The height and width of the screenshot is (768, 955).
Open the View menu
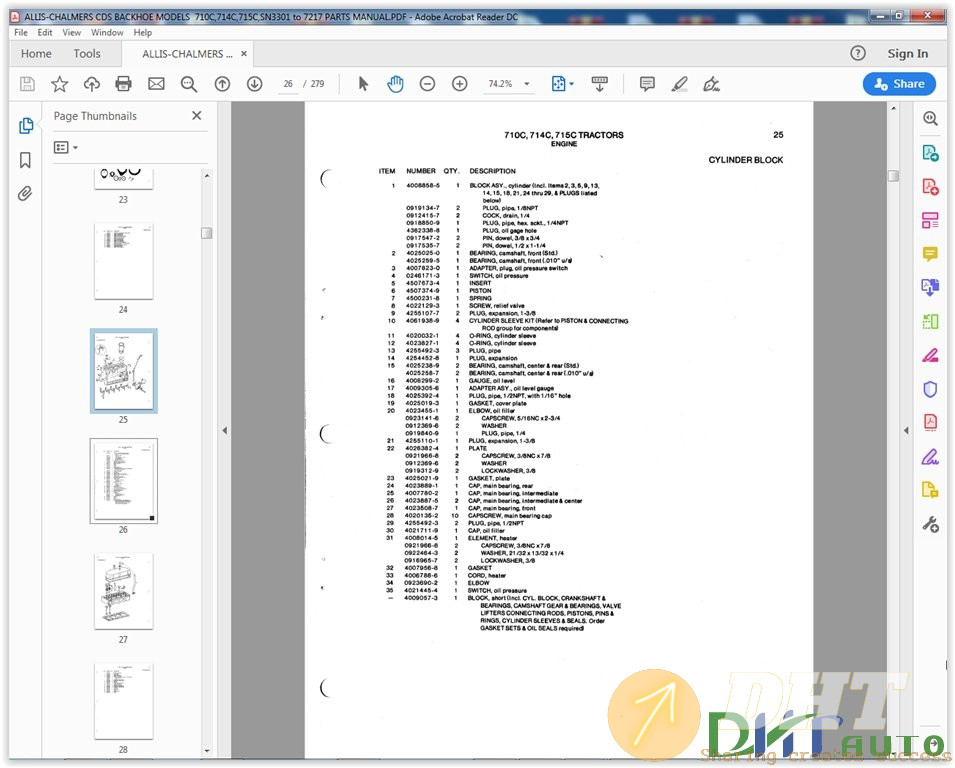click(71, 32)
